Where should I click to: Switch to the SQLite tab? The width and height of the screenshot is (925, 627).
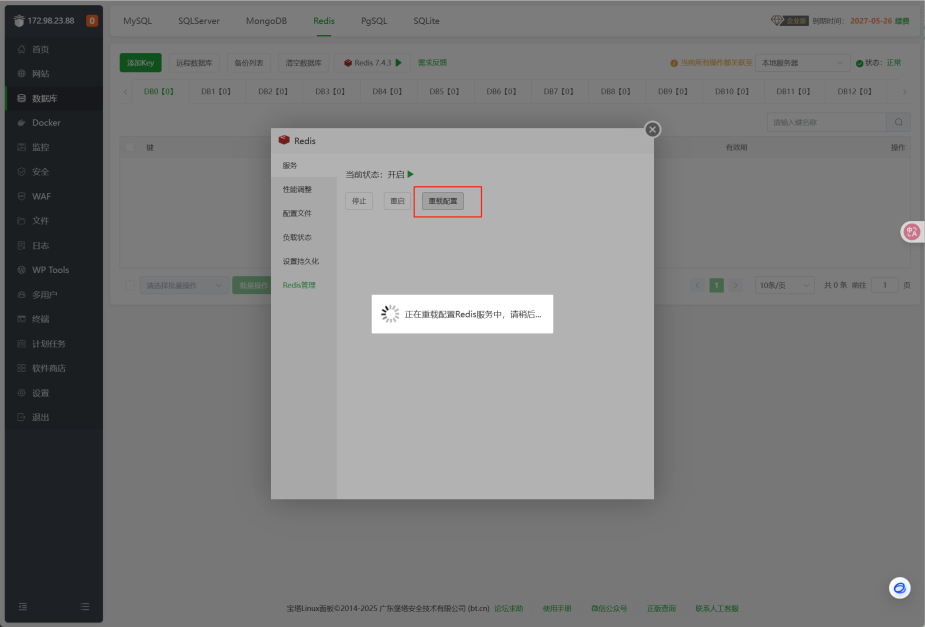pos(426,21)
